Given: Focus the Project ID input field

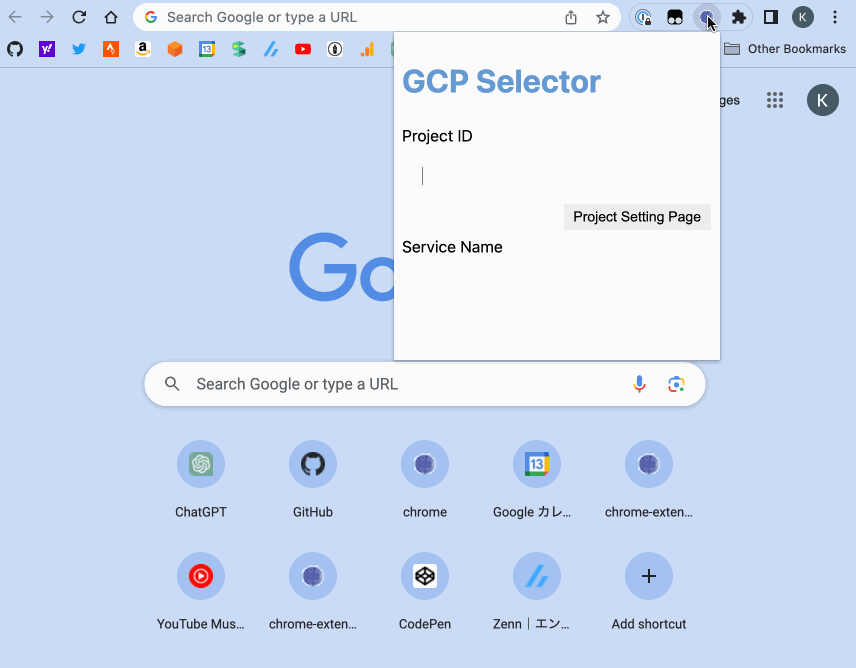Looking at the screenshot, I should 556,176.
